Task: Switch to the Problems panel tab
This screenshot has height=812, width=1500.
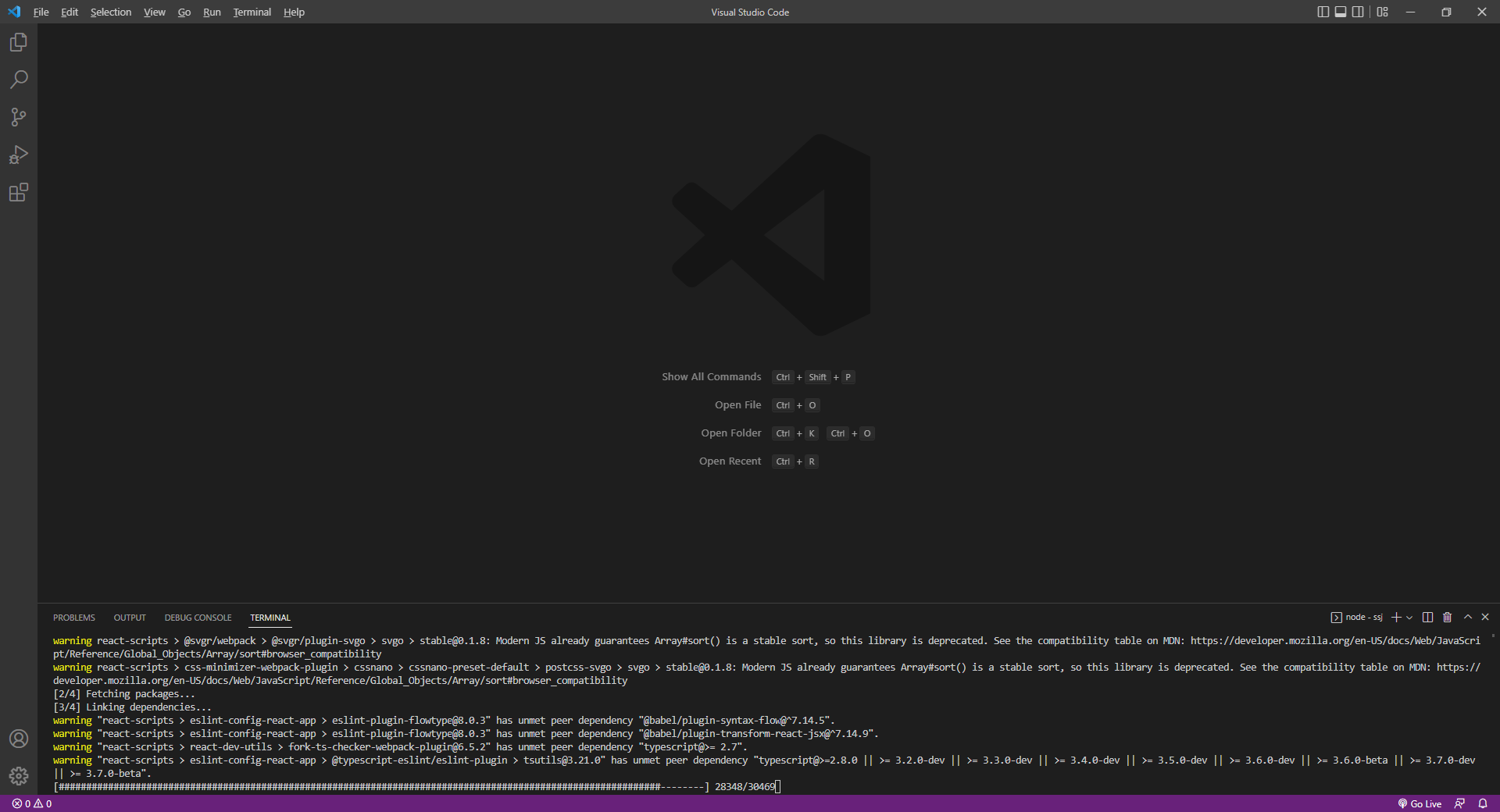Action: (x=74, y=618)
